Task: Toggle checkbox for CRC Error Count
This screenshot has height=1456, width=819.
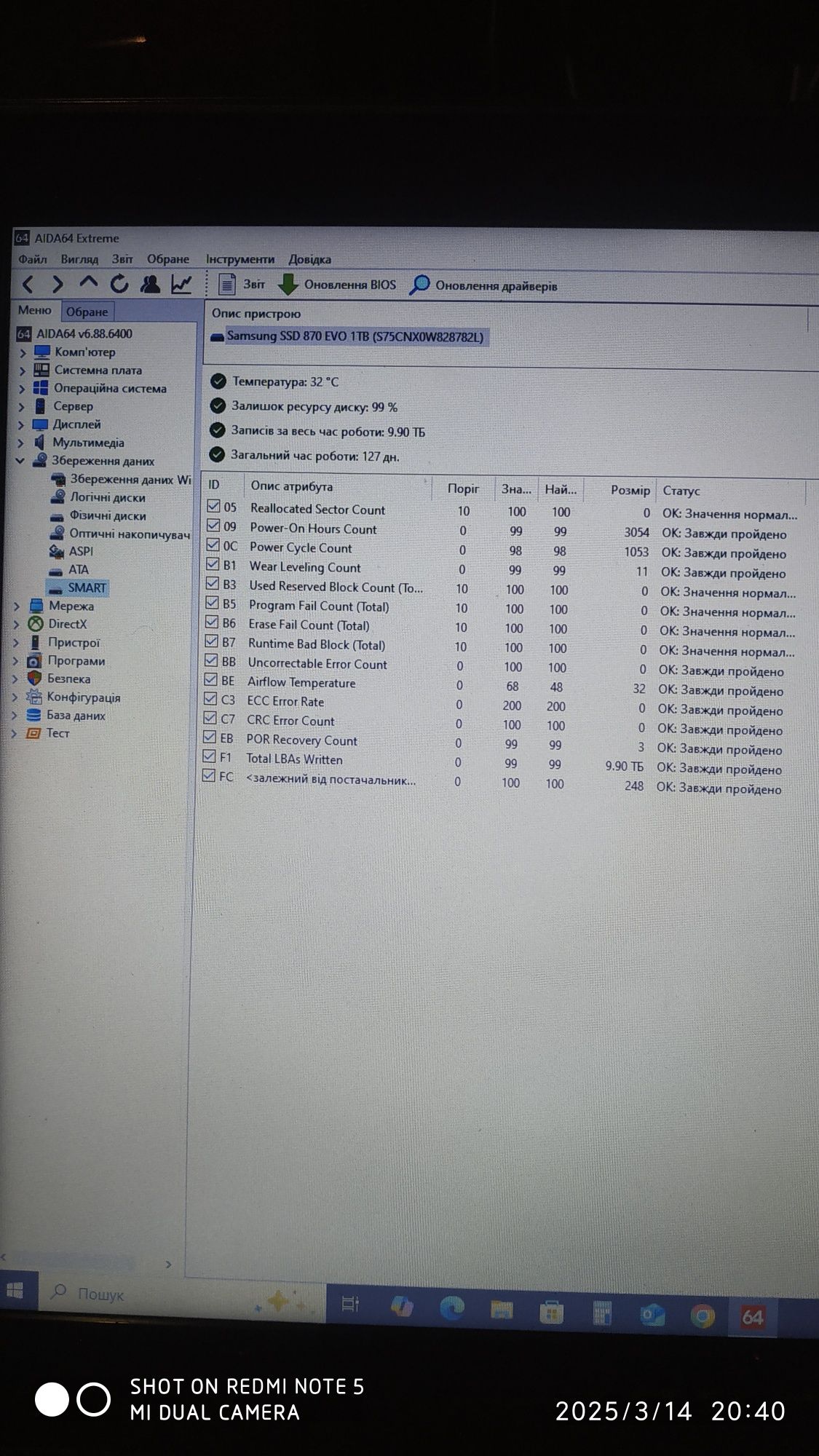Action: [210, 719]
